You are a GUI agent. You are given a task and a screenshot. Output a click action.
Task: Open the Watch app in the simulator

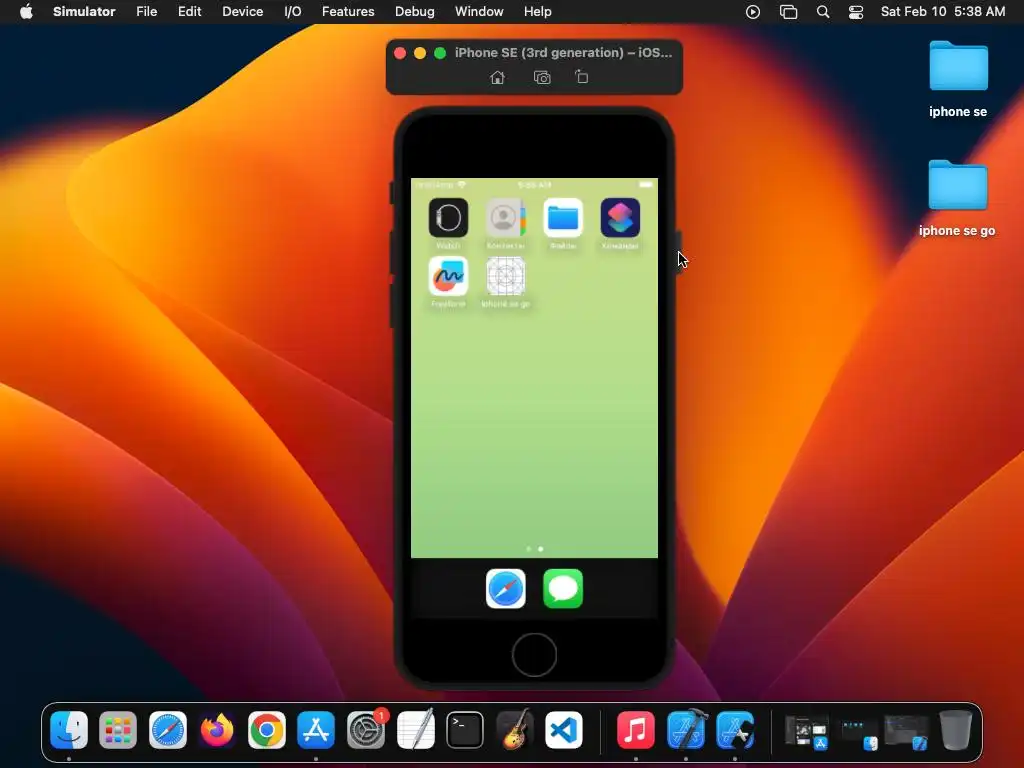(448, 217)
